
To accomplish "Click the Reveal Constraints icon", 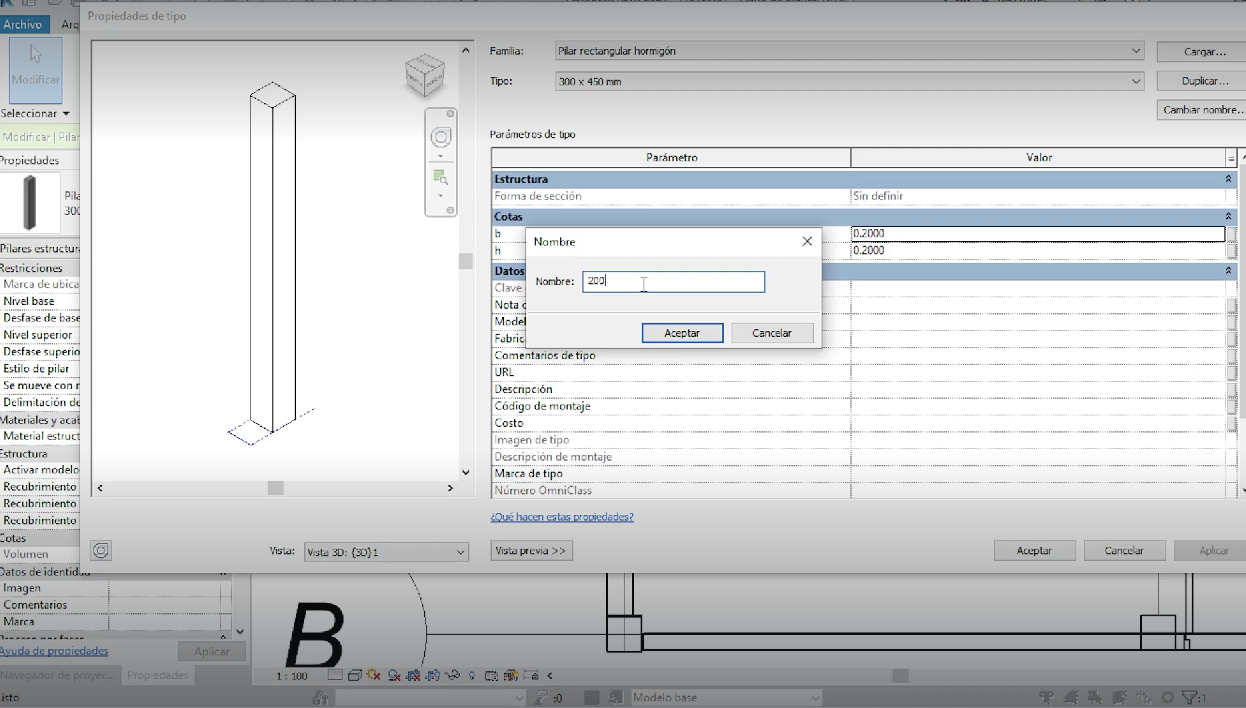I will coord(529,676).
